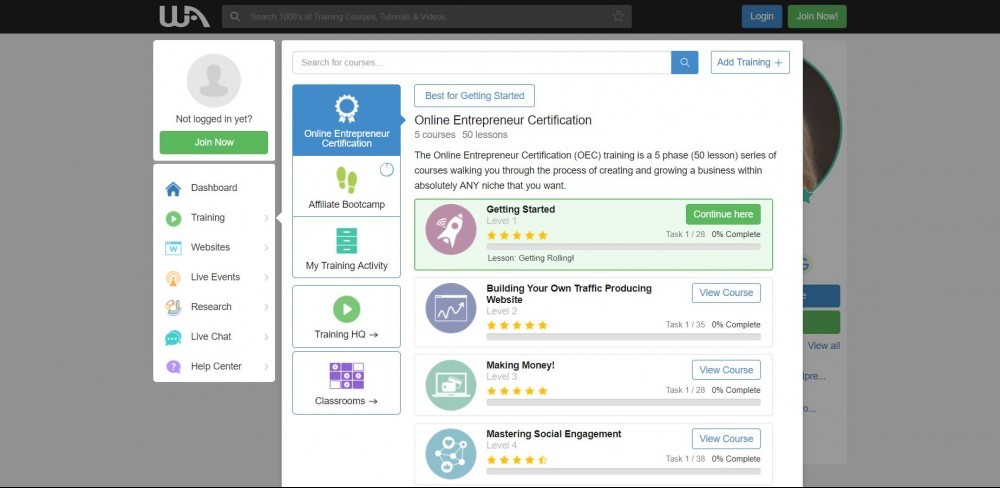The image size is (1000, 488).
Task: Click the Lesson: Getting Rolling! text
Action: pos(531,258)
